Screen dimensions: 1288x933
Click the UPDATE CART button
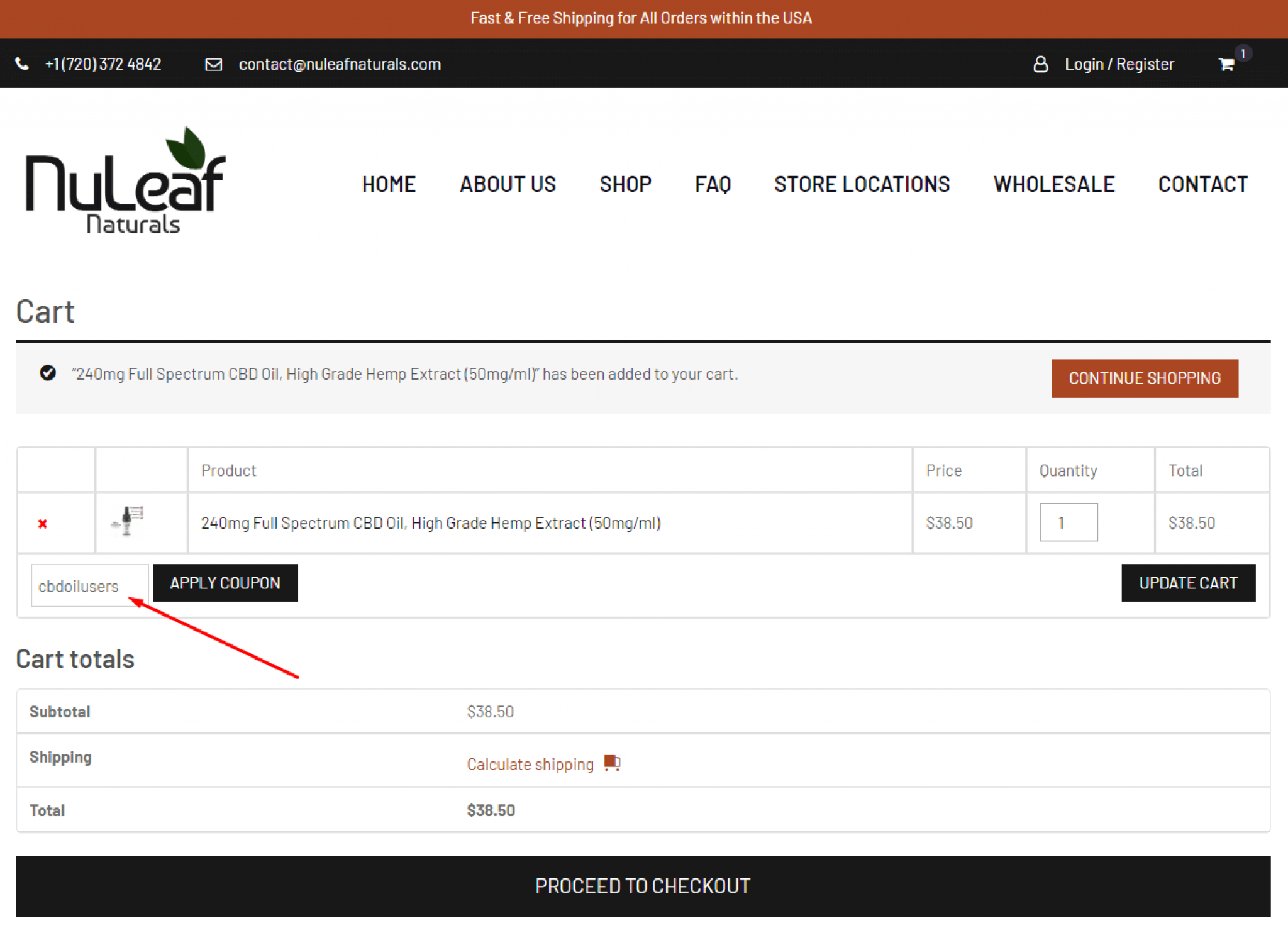pos(1188,583)
